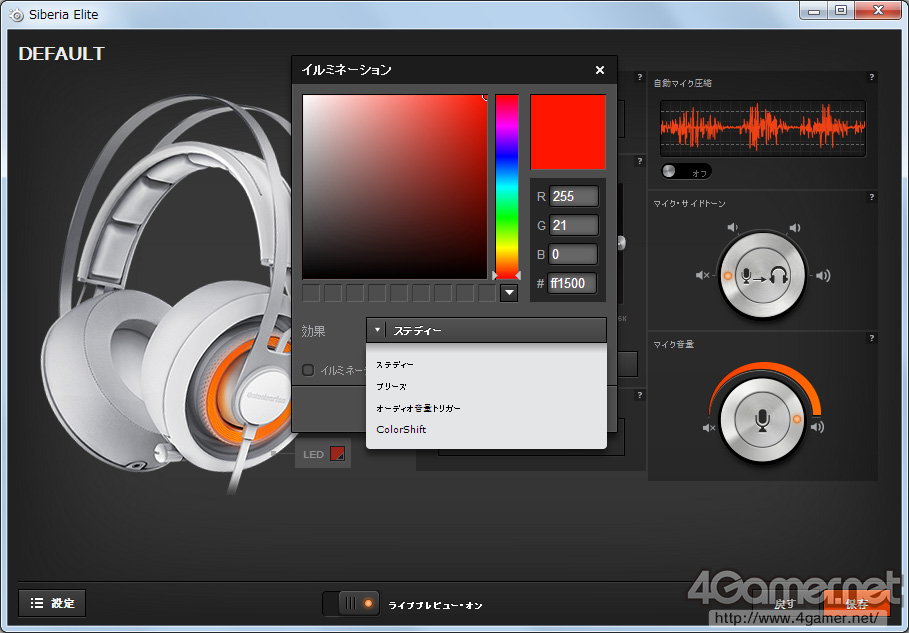Click the orange 保存 save button

pyautogui.click(x=856, y=604)
